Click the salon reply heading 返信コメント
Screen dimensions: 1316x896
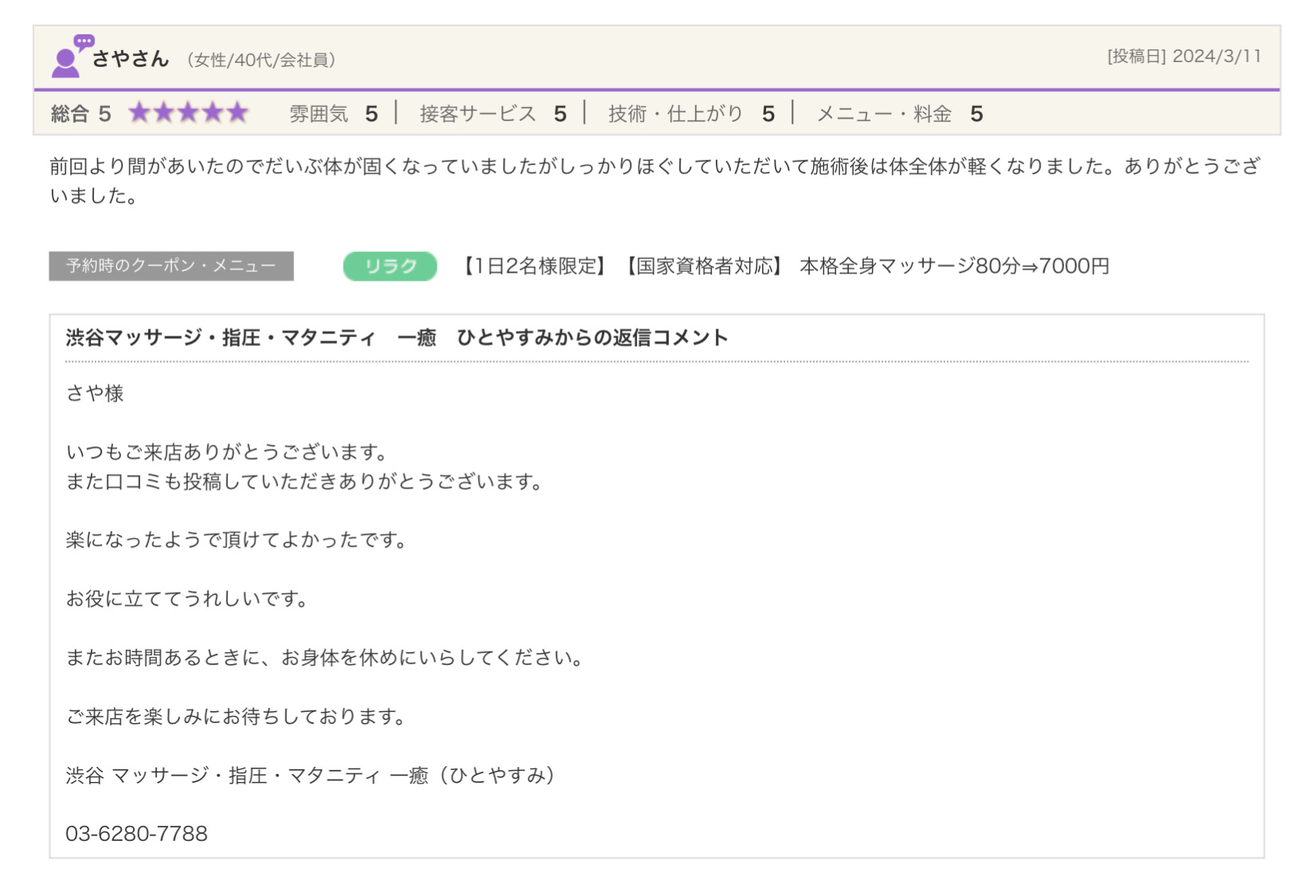click(397, 338)
